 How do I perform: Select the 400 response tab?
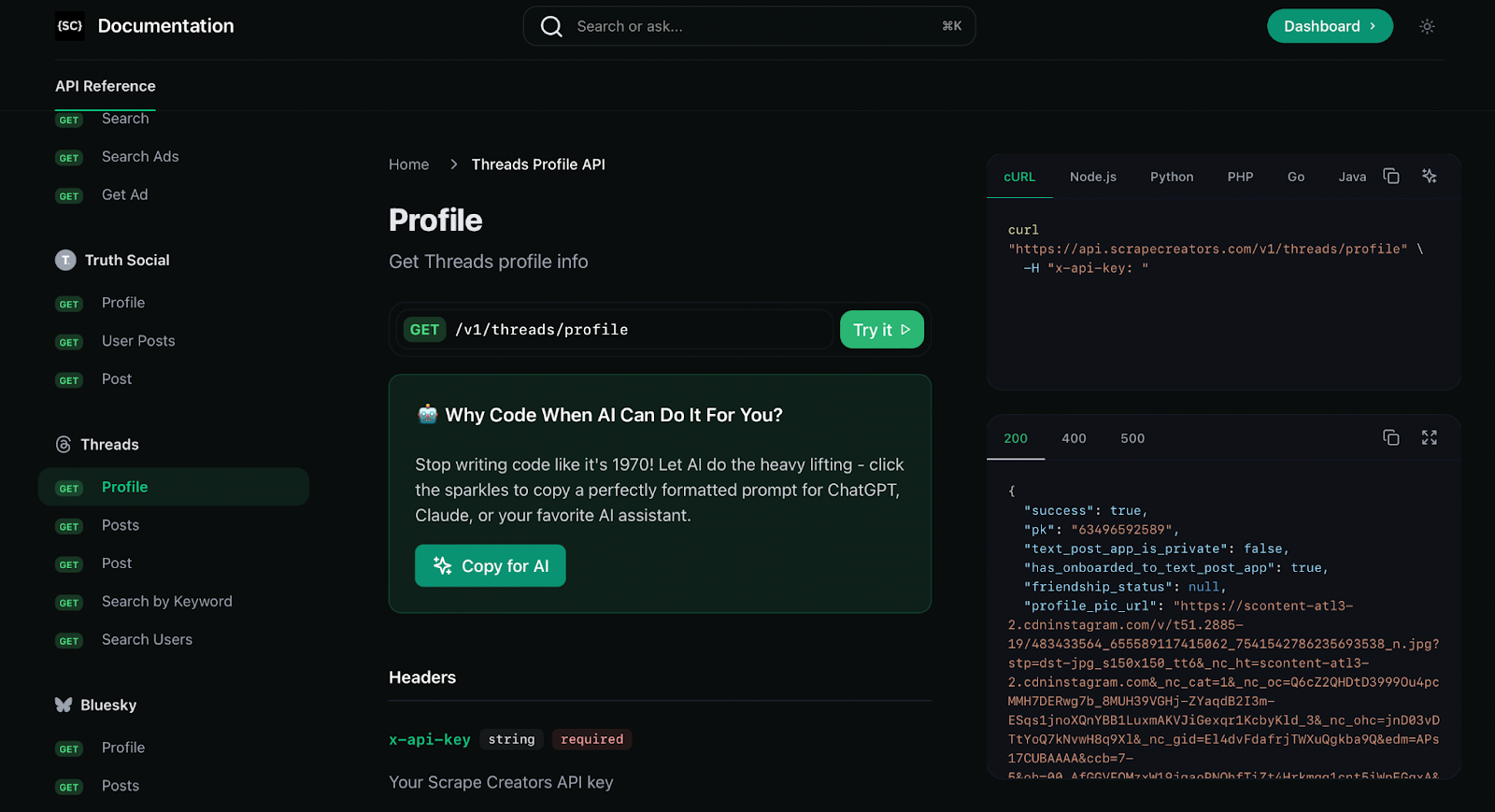point(1074,438)
